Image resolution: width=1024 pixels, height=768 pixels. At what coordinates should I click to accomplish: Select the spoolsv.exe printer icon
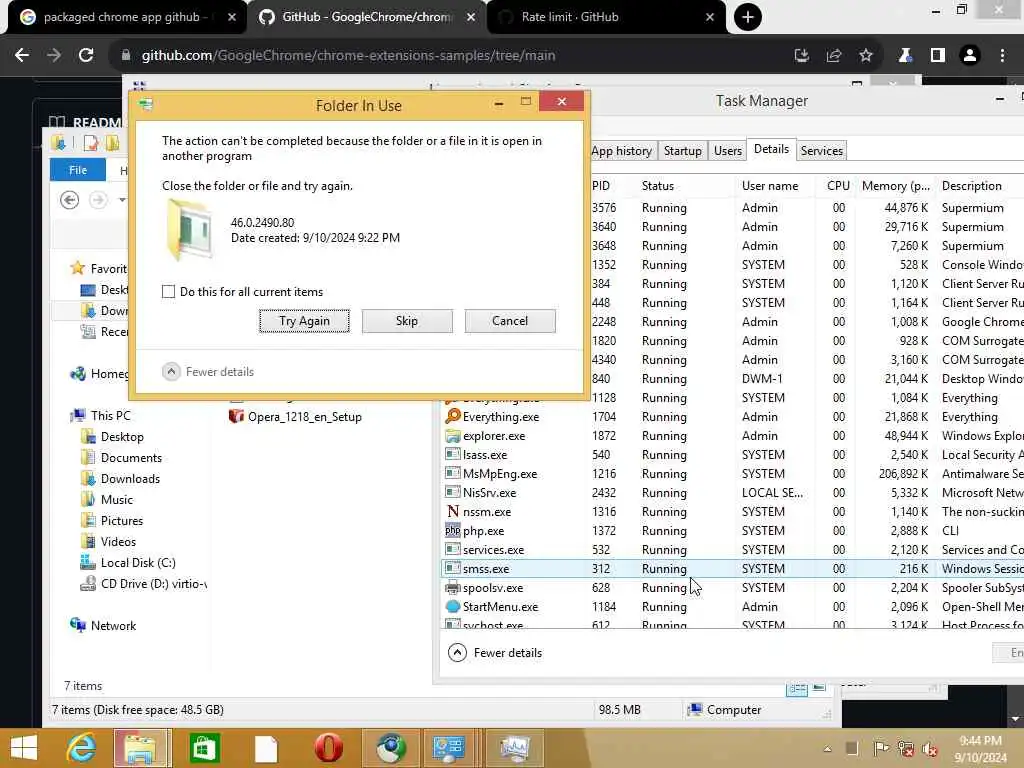click(453, 588)
